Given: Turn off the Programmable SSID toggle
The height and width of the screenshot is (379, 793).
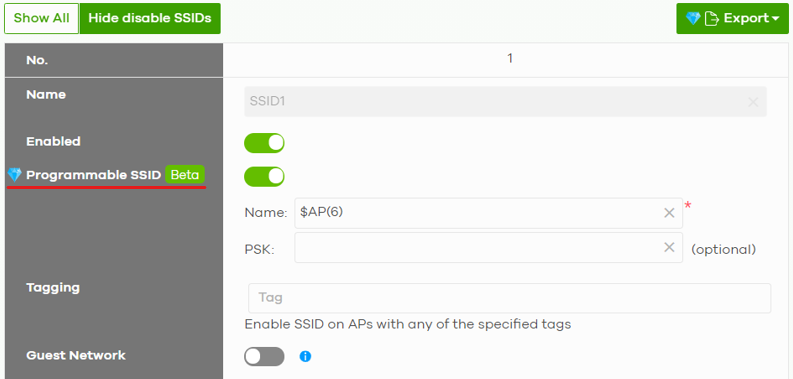Looking at the screenshot, I should point(264,177).
